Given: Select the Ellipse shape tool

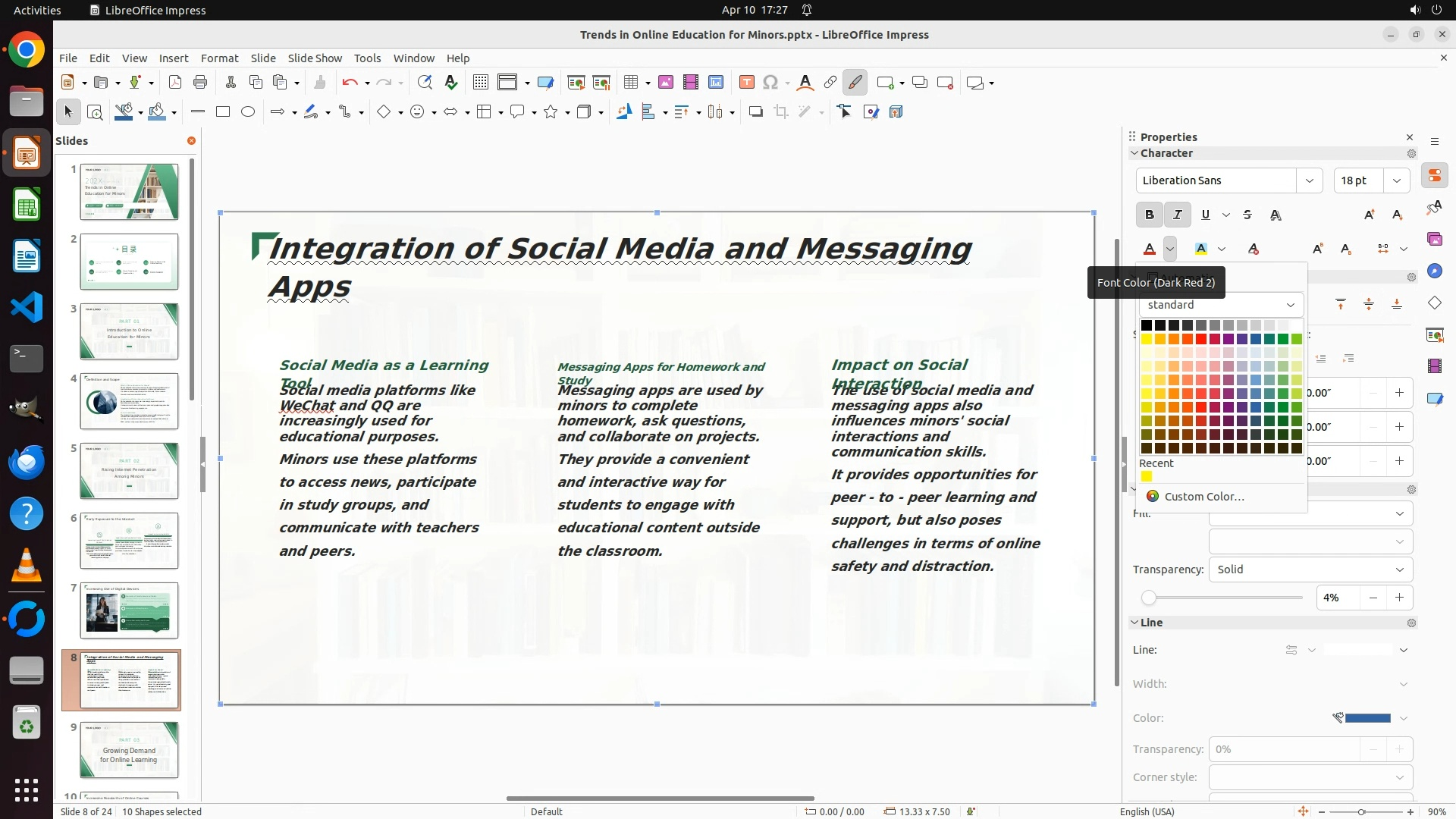Looking at the screenshot, I should point(248,112).
